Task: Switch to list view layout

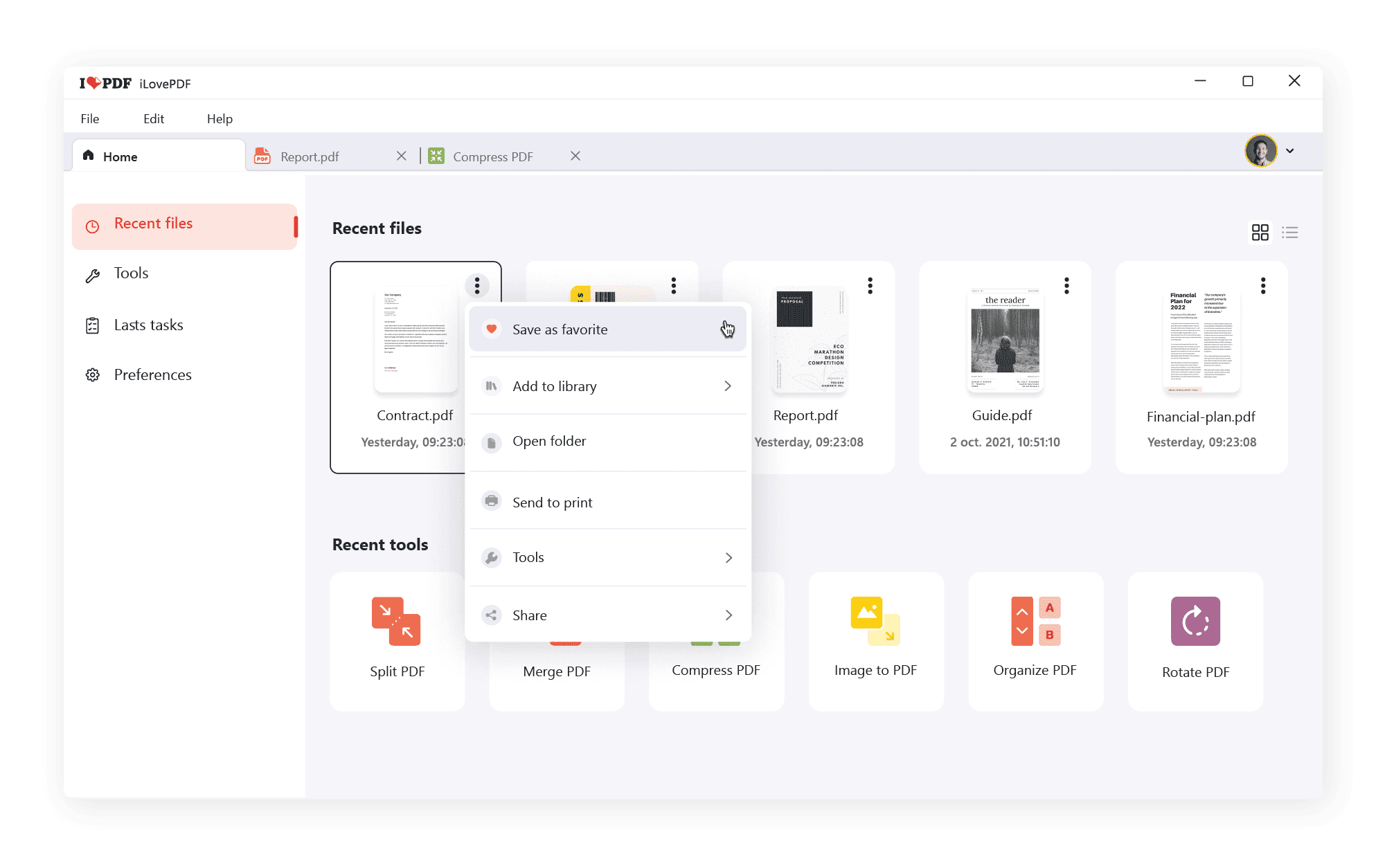Action: [x=1289, y=233]
